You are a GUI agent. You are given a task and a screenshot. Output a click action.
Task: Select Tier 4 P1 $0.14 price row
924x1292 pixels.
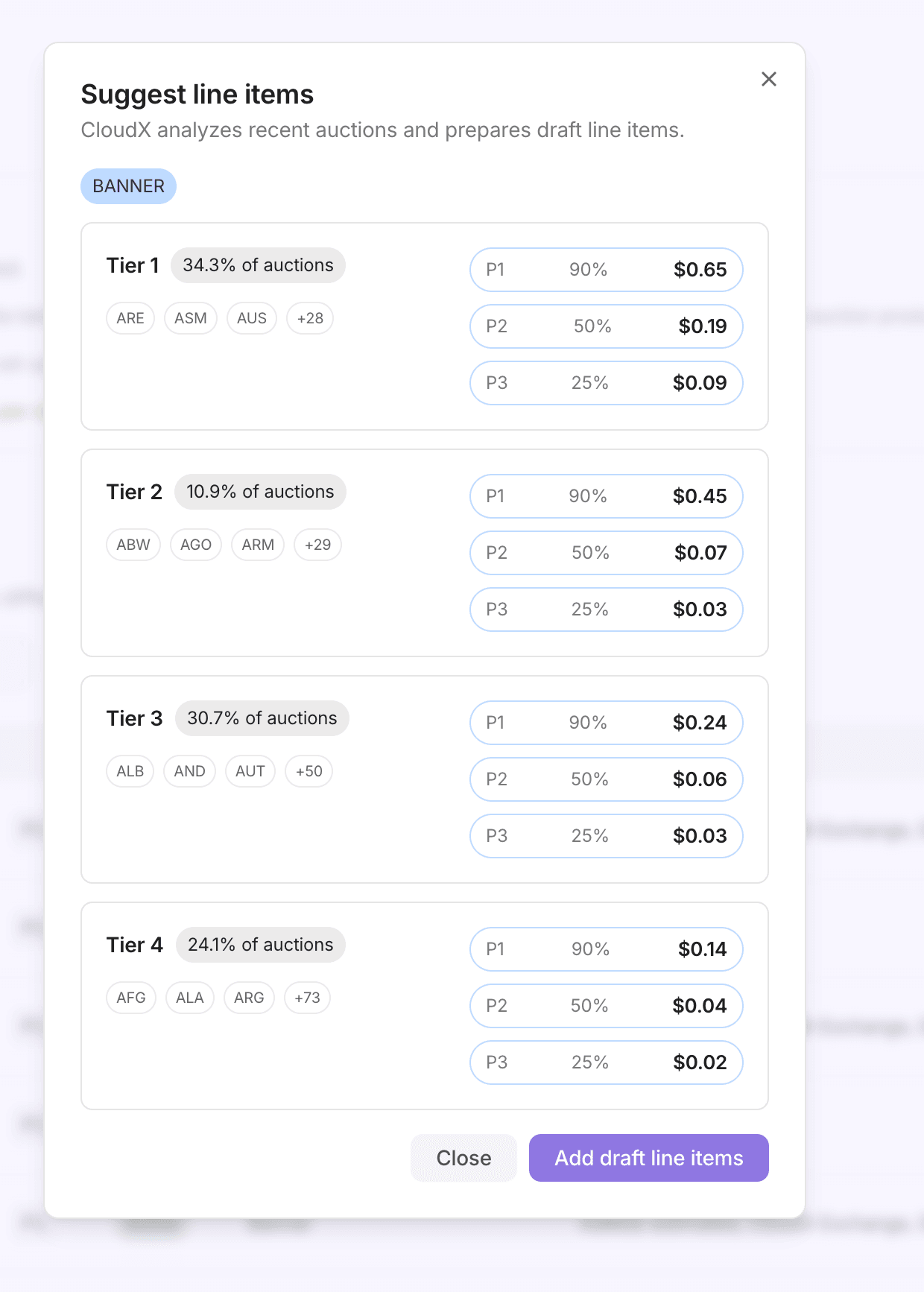(607, 949)
